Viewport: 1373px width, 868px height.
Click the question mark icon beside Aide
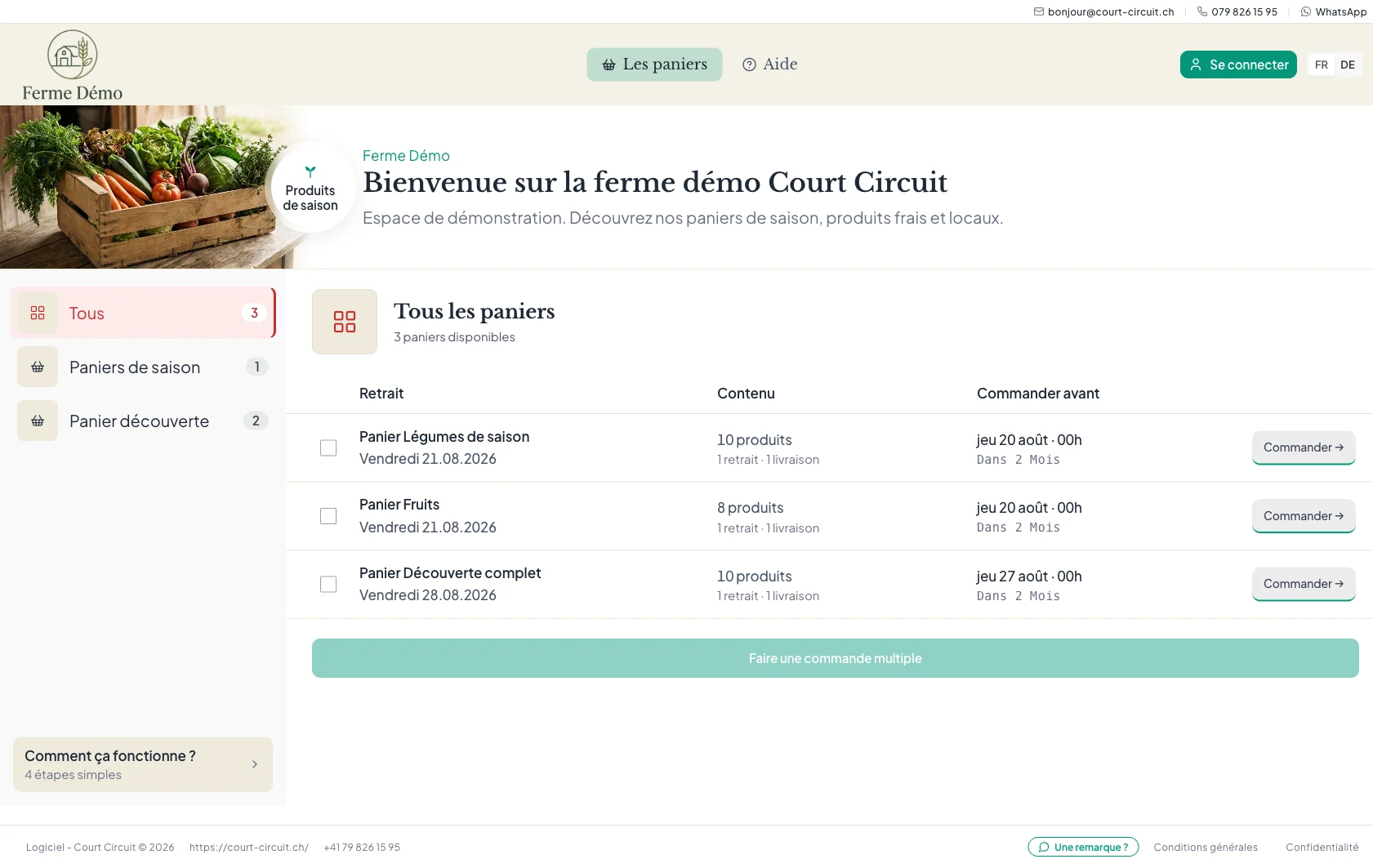(x=749, y=65)
